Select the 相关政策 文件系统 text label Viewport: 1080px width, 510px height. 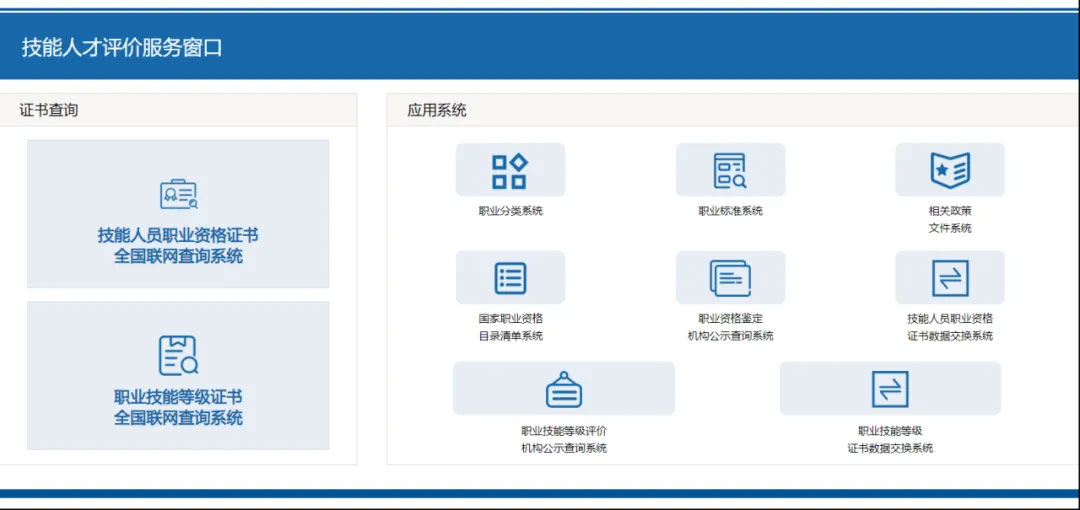click(x=949, y=219)
